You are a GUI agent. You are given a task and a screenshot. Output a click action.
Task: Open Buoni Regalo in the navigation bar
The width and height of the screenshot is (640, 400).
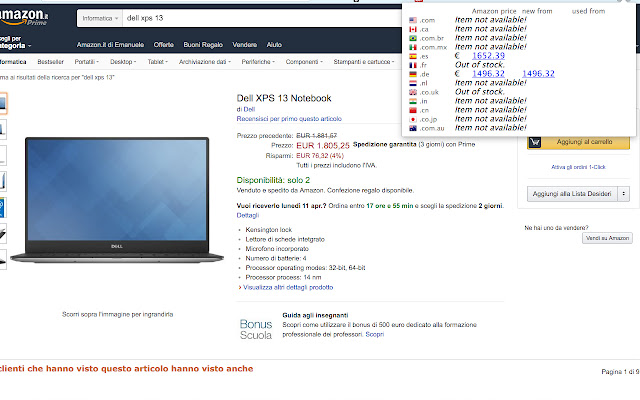[x=203, y=45]
